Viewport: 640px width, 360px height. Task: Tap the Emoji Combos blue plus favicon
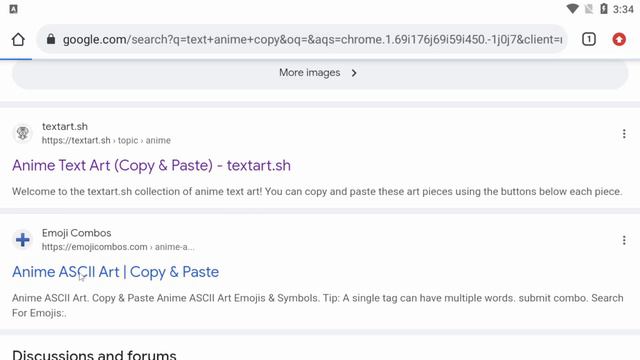tap(22, 240)
